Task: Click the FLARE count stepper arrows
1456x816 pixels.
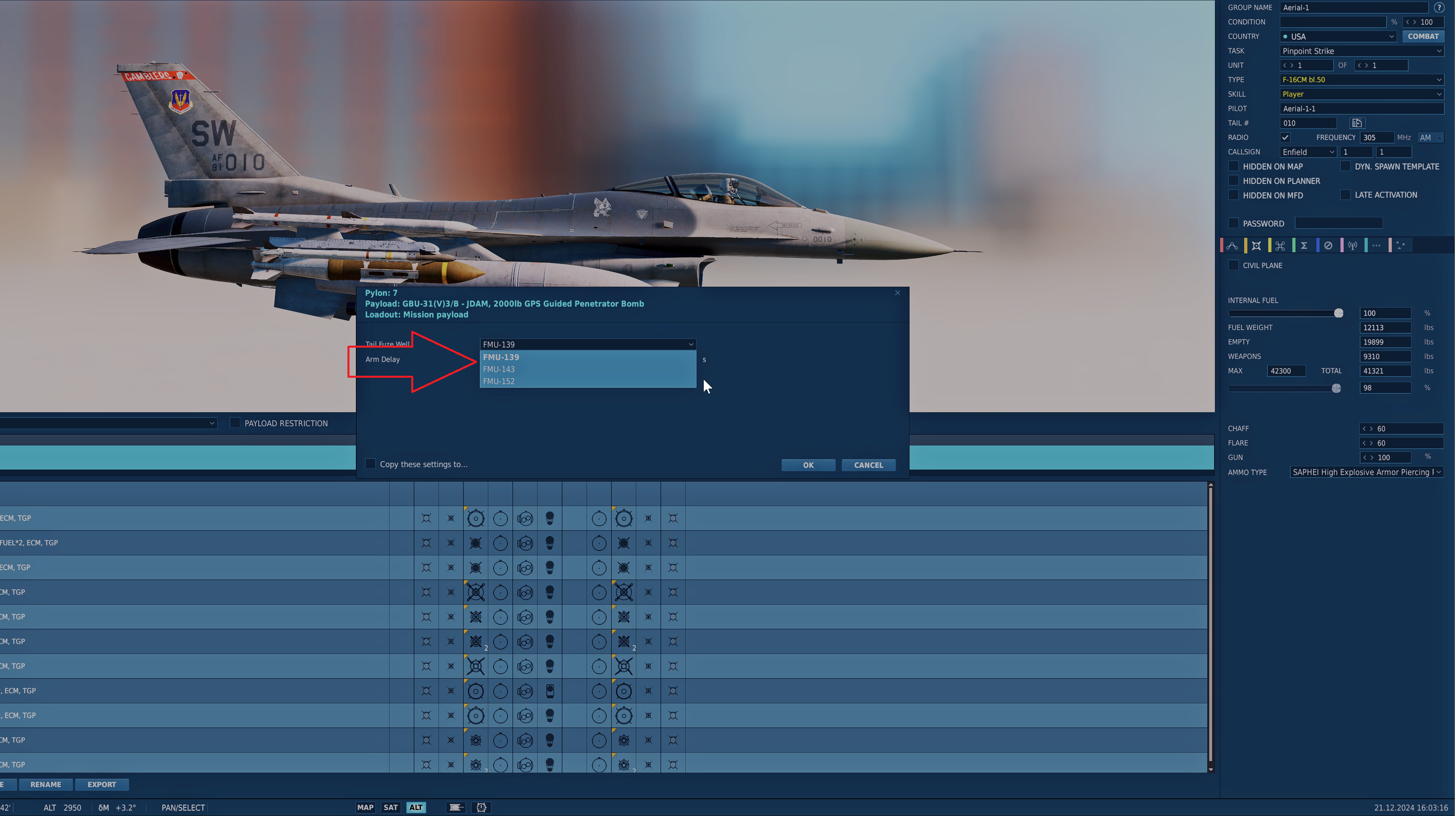Action: [1368, 443]
